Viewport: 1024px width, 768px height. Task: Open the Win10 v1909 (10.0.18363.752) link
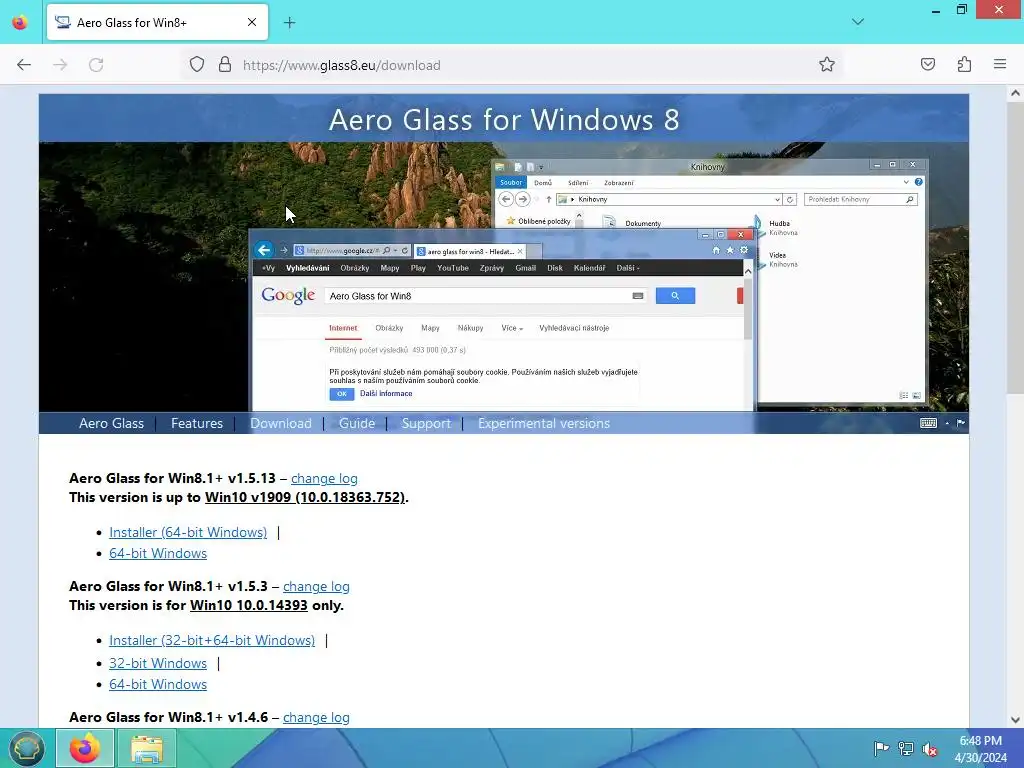pyautogui.click(x=305, y=498)
